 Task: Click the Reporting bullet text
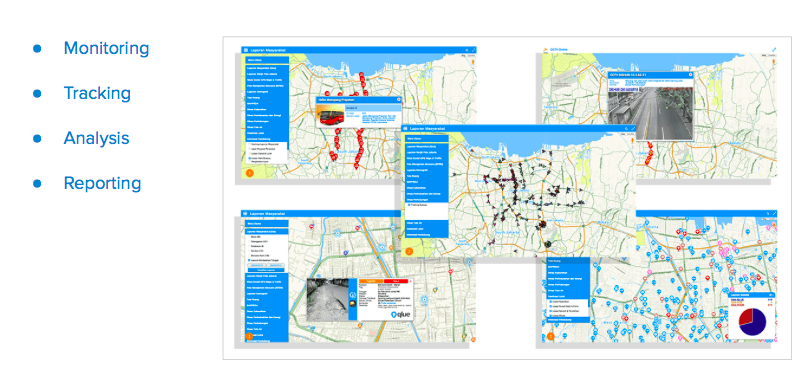click(102, 183)
